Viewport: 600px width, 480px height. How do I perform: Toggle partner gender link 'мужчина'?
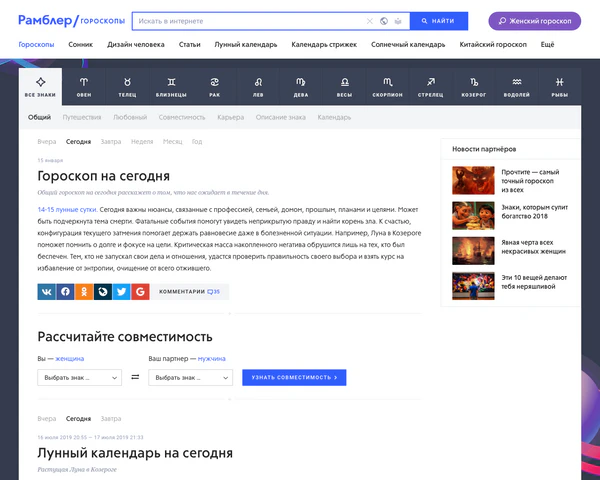click(211, 357)
